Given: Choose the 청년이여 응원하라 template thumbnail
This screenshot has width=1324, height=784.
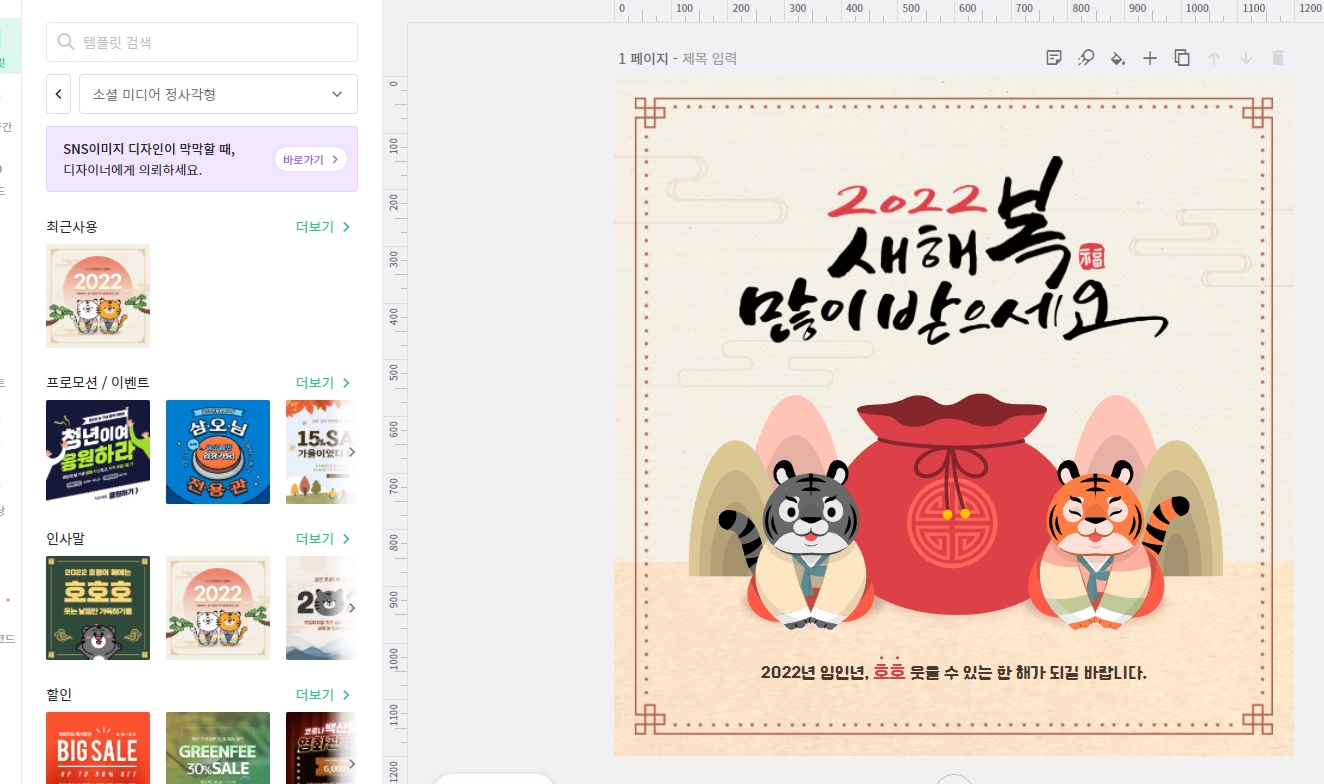Looking at the screenshot, I should (98, 452).
